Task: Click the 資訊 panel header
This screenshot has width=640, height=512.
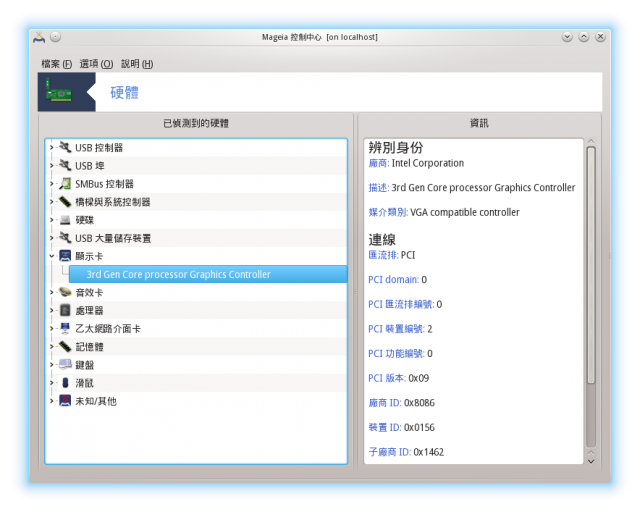Action: [x=479, y=123]
